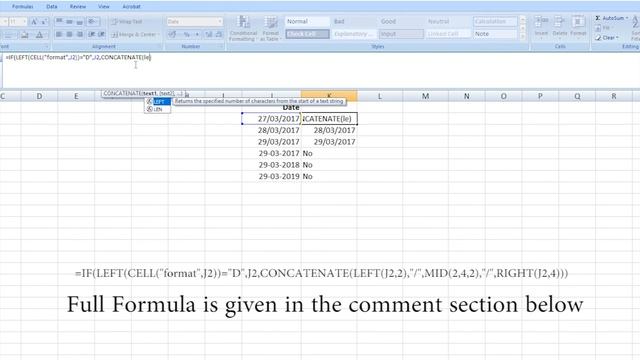Select LEFT in the function autocomplete list
This screenshot has width=640, height=360.
[x=158, y=102]
